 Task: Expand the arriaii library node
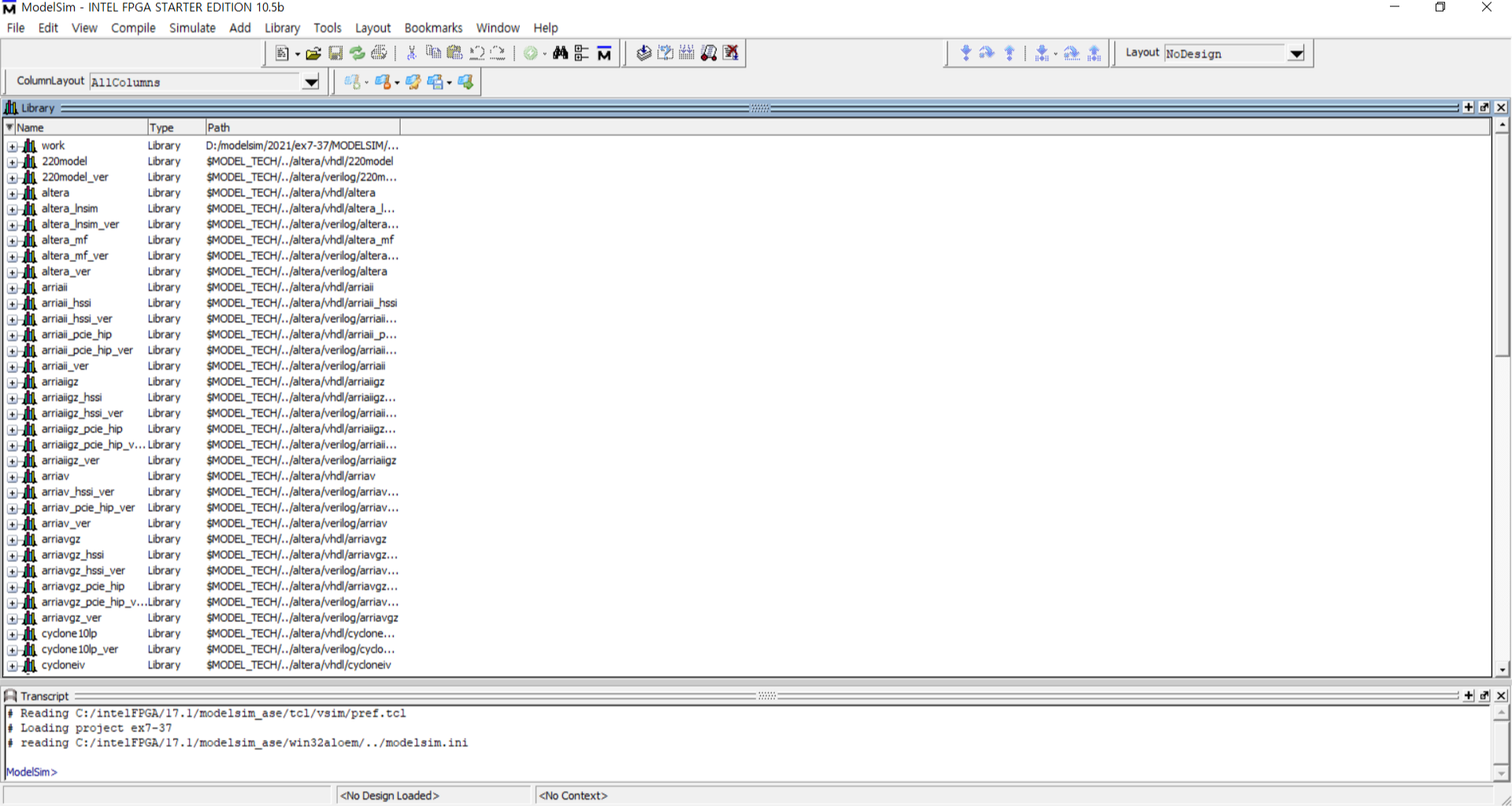pos(12,288)
